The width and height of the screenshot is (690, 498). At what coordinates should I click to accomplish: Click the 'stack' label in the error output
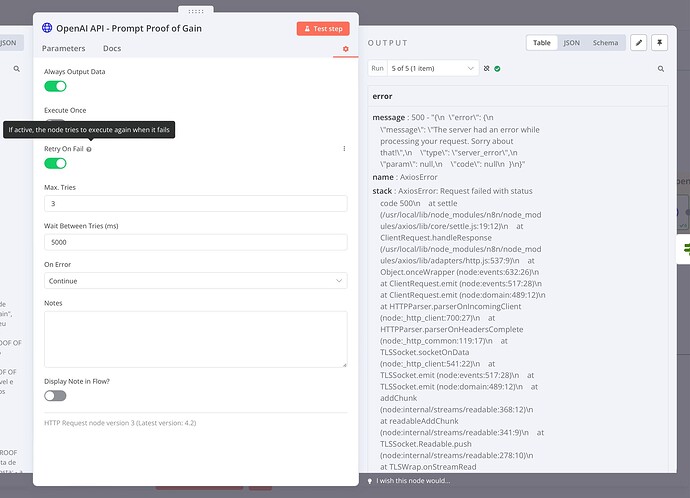[x=382, y=191]
